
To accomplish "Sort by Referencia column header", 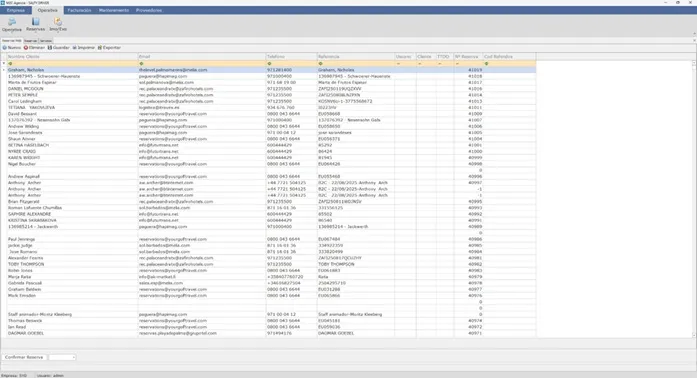I will point(356,56).
